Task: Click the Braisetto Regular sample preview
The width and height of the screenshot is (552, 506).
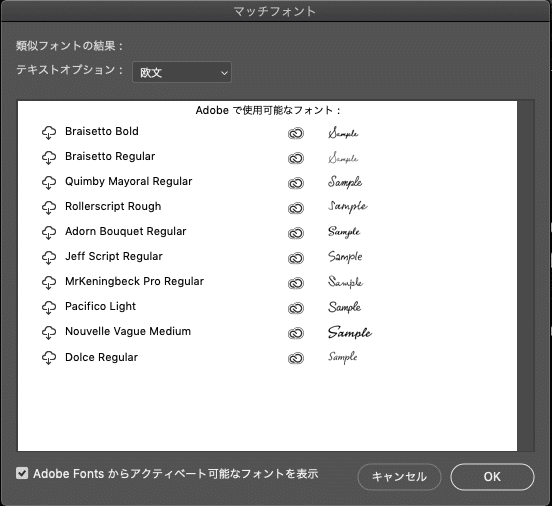Action: tap(343, 158)
